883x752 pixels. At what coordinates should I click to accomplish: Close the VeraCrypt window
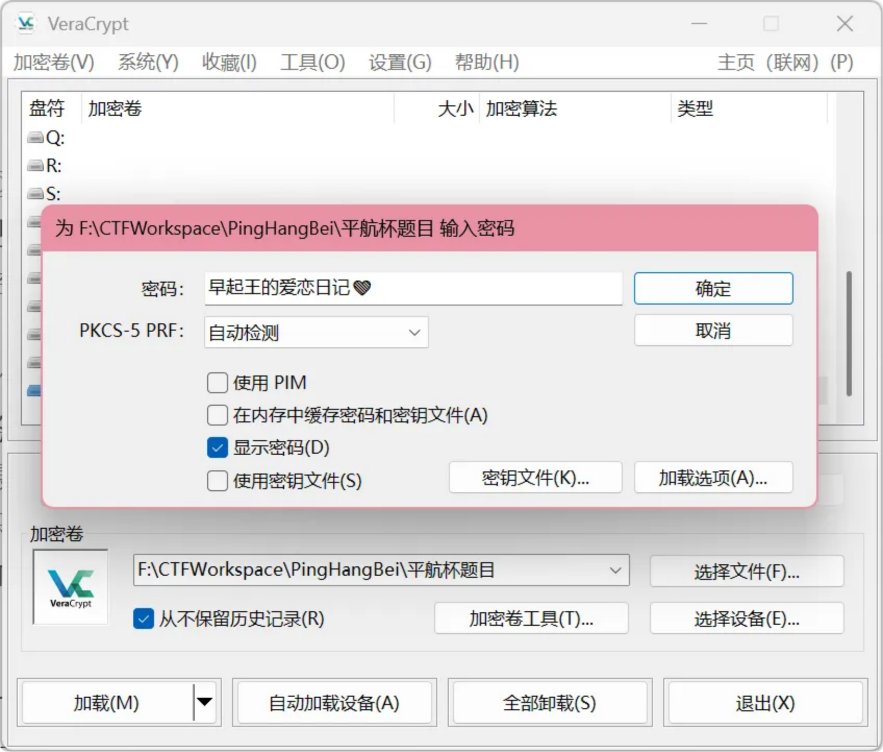click(845, 24)
